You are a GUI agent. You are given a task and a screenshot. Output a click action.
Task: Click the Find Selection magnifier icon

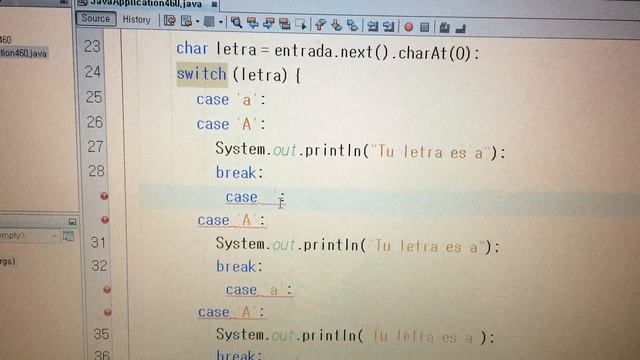click(x=236, y=22)
